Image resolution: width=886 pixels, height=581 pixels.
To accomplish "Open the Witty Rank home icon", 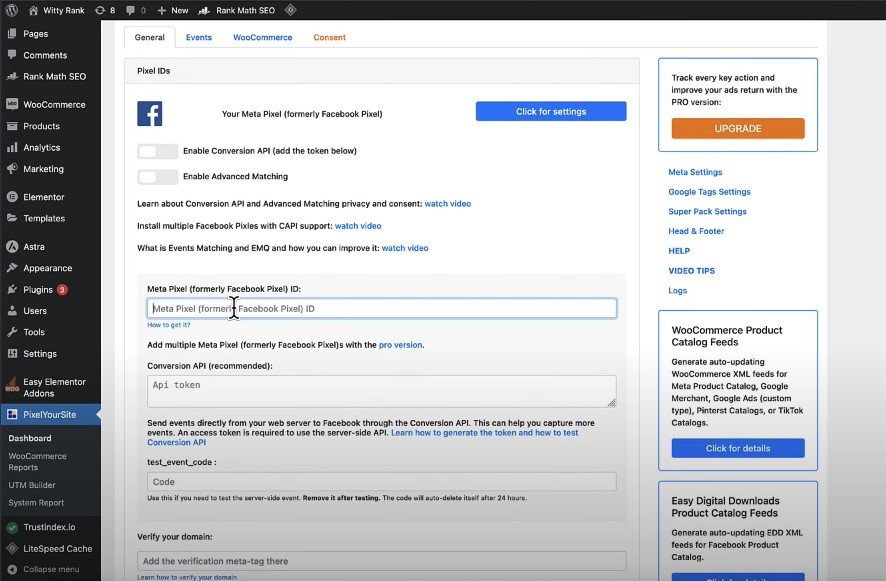I will [33, 10].
